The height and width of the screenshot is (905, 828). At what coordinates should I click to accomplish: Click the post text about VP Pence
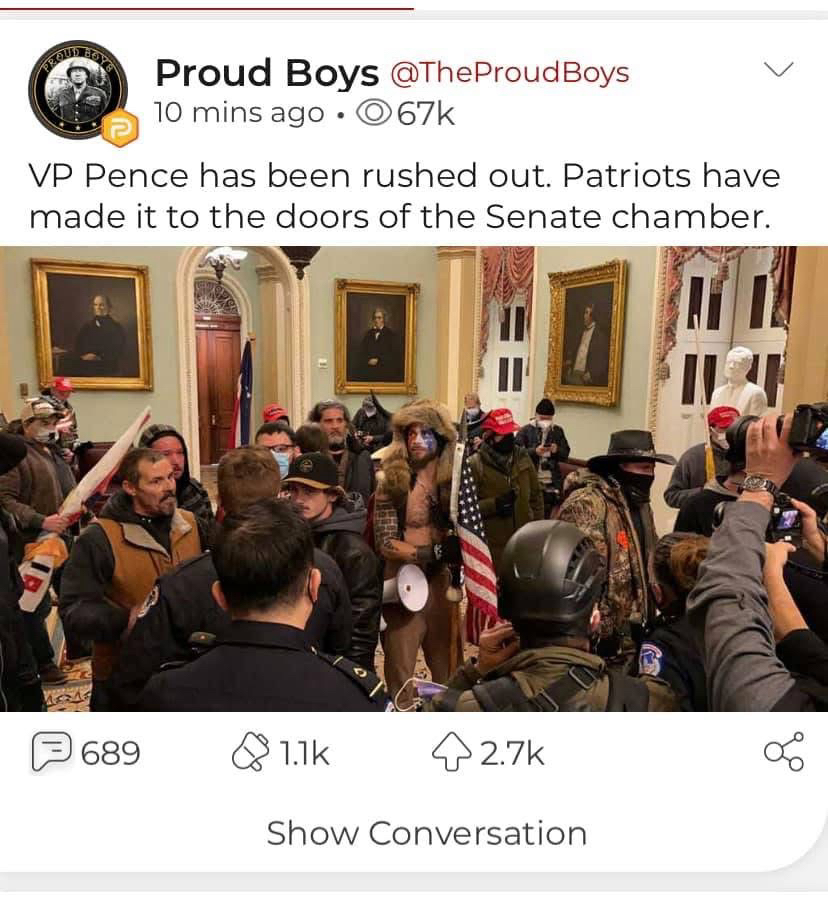(404, 196)
